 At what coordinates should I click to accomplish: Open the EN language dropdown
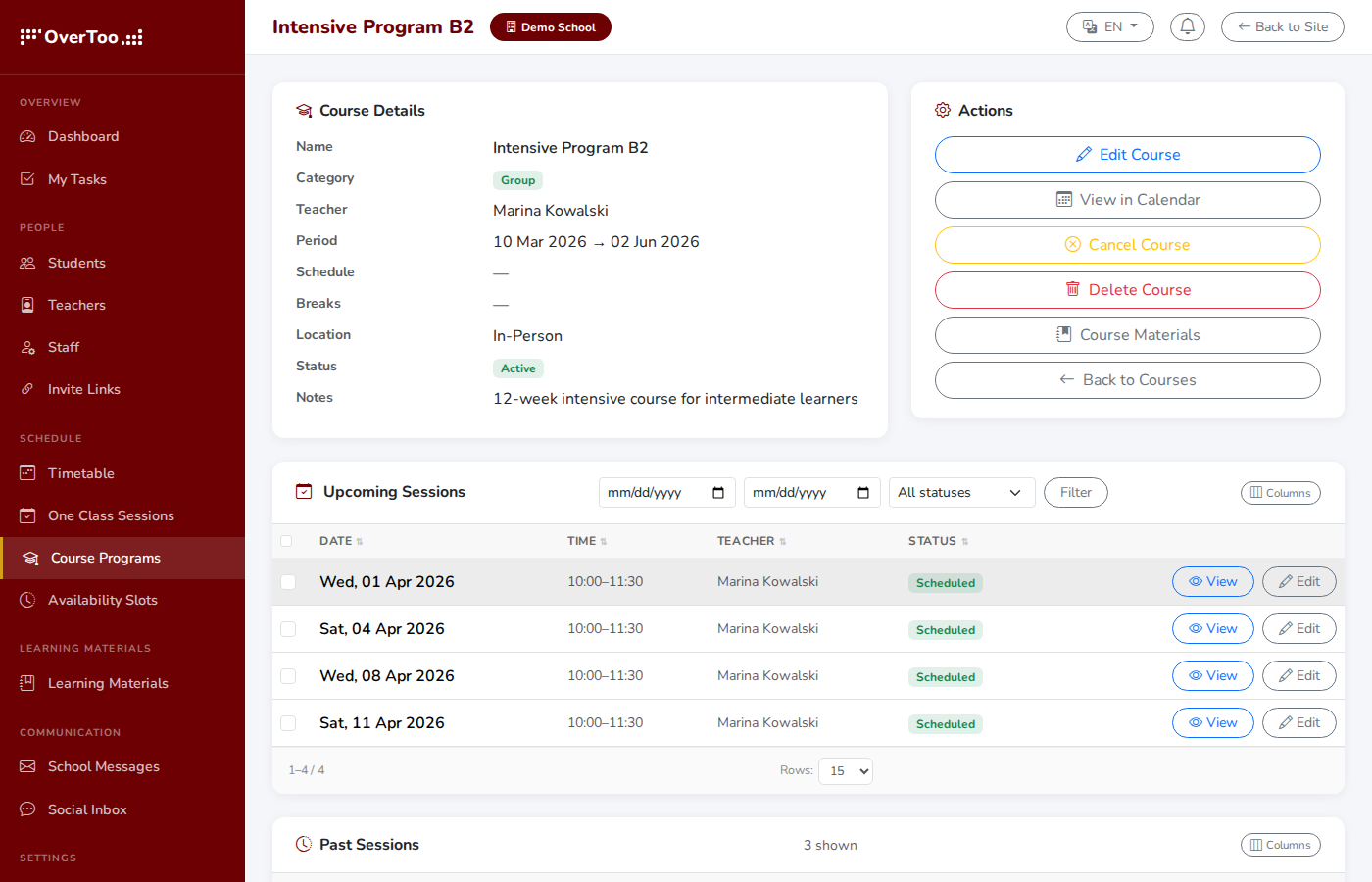pos(1109,26)
